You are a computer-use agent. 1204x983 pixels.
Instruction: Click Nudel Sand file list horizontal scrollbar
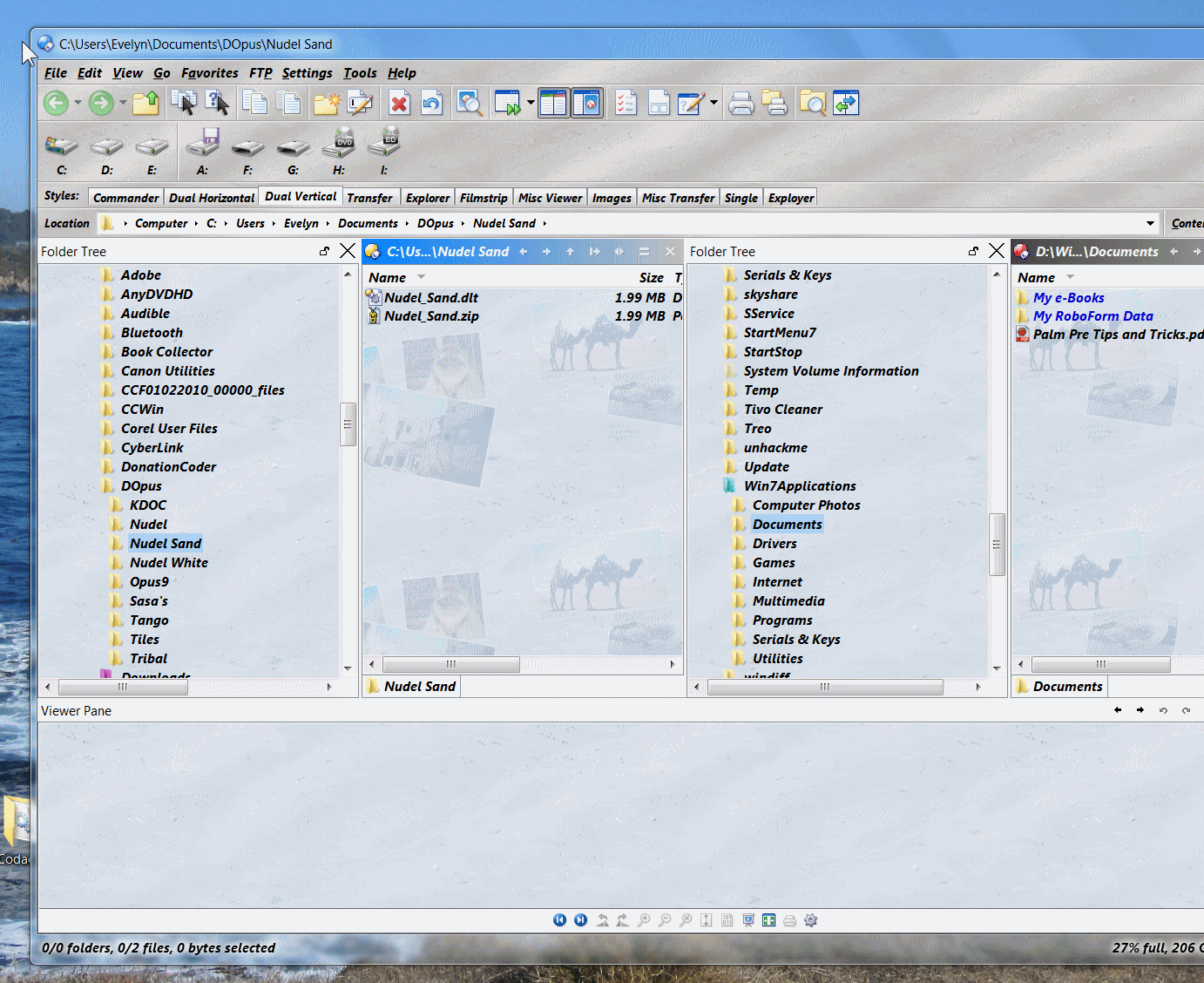(x=450, y=664)
